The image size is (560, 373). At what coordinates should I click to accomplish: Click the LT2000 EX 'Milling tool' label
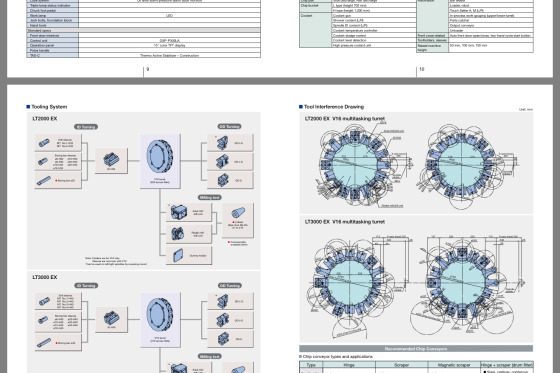click(210, 198)
